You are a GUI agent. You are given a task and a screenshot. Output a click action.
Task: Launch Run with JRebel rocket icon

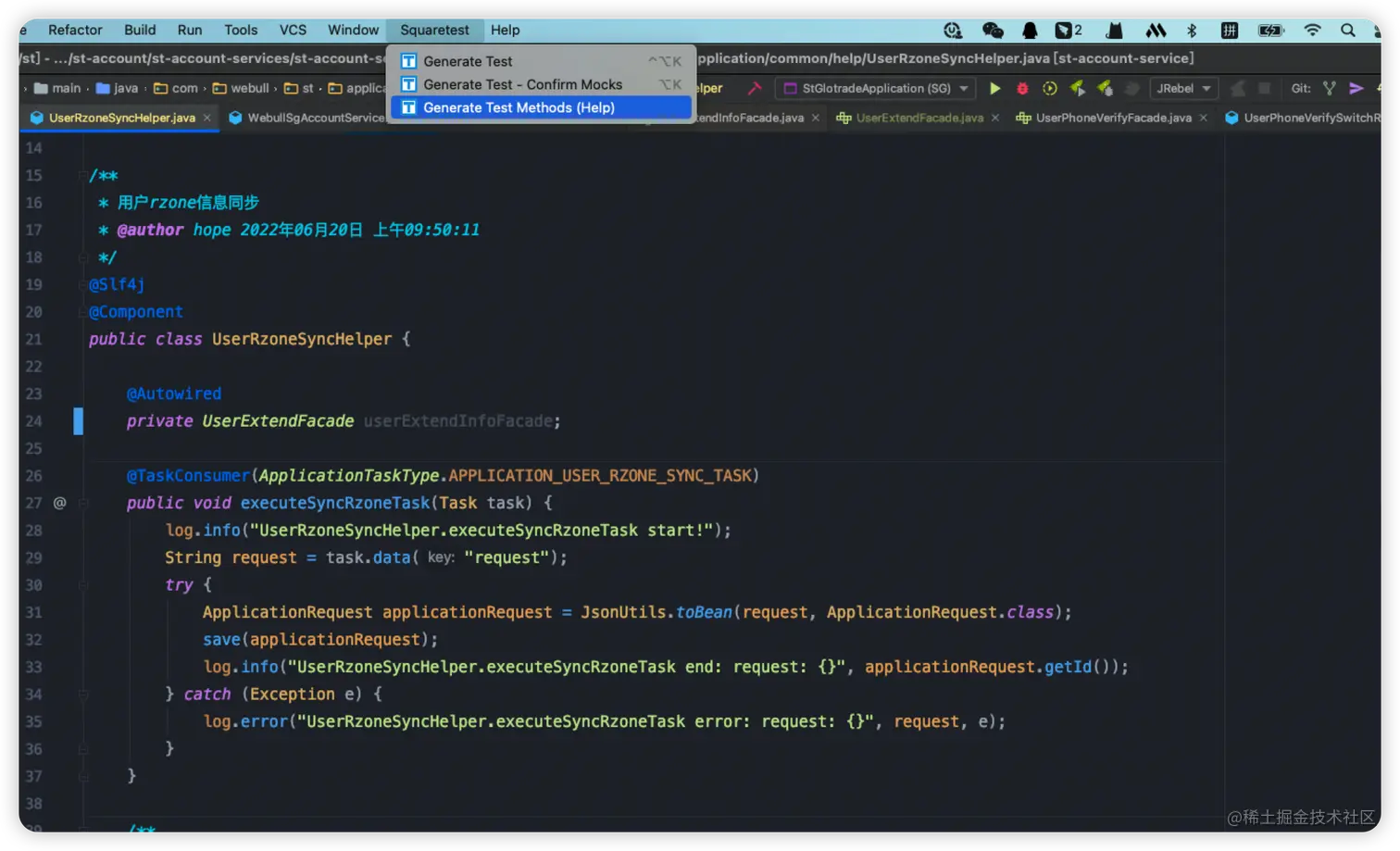tap(1078, 89)
